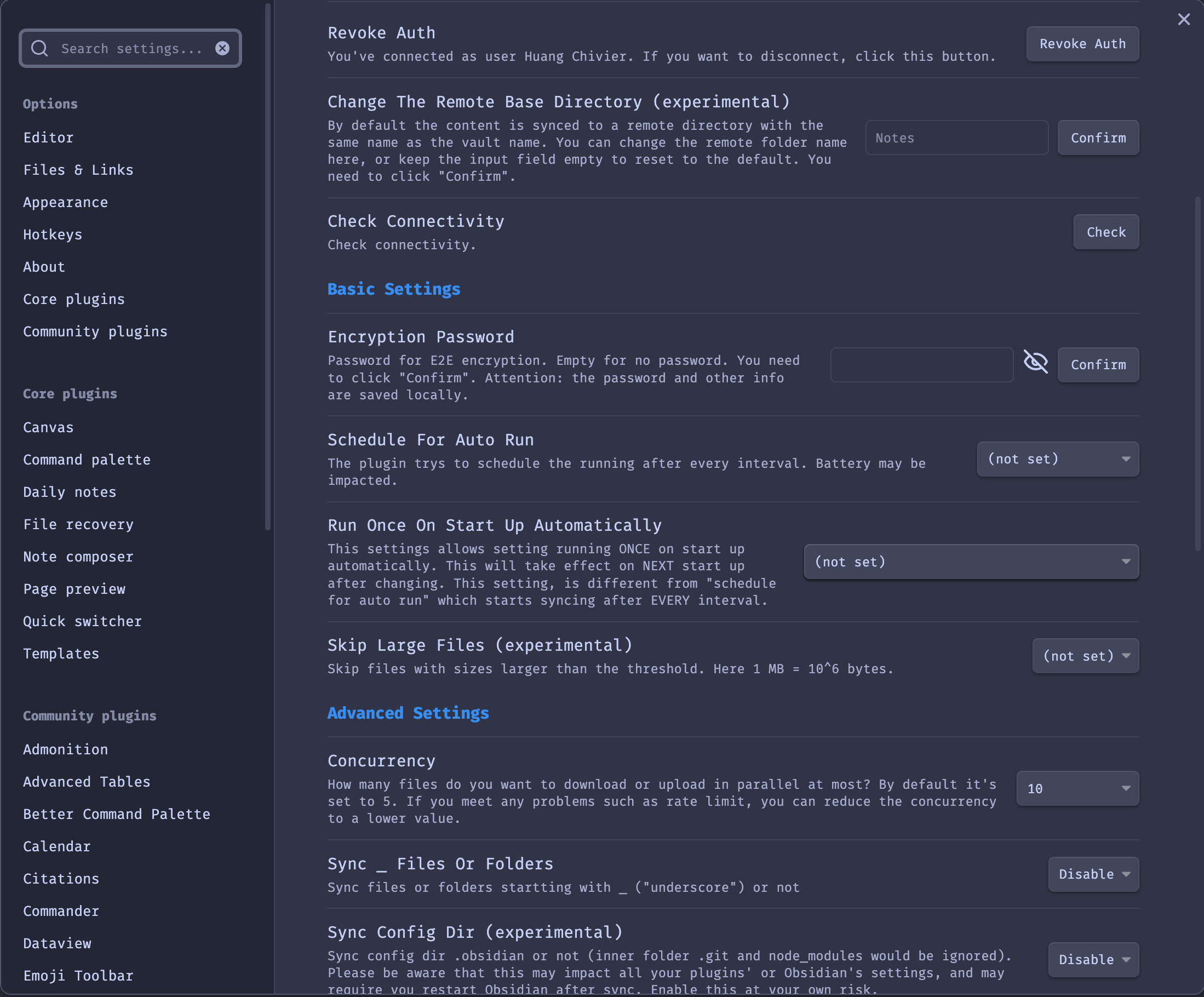Toggle Sync Underscore Files disable dropdown

coord(1091,874)
